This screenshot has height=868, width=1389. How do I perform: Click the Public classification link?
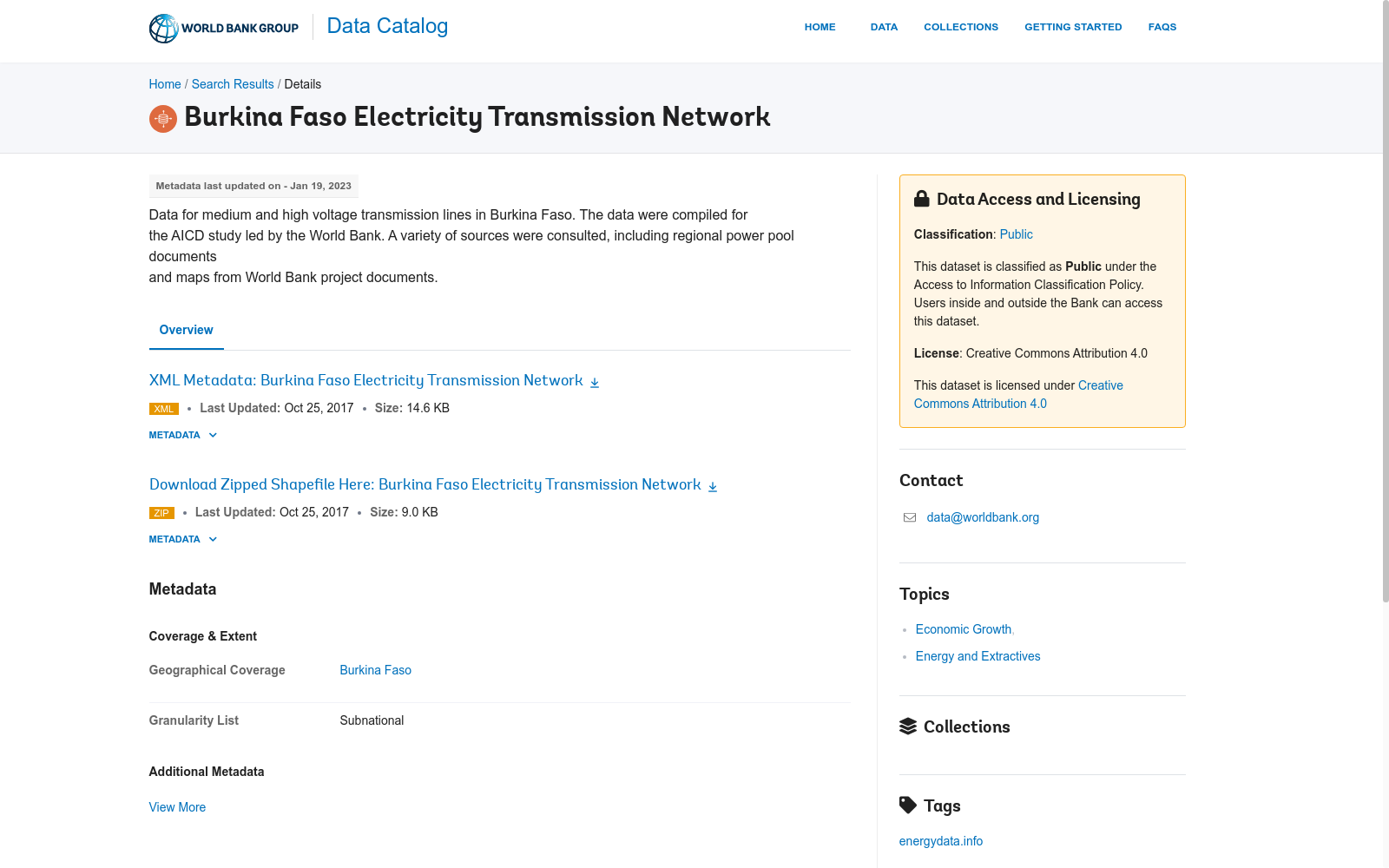[x=1017, y=234]
